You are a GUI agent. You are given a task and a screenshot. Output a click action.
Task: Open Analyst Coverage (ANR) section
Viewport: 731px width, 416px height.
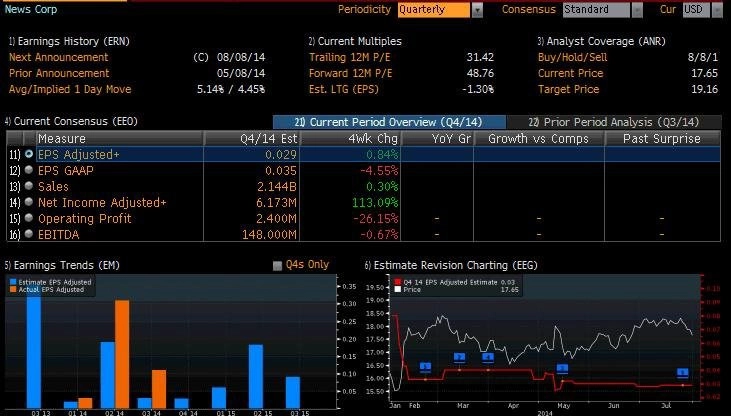tap(601, 41)
